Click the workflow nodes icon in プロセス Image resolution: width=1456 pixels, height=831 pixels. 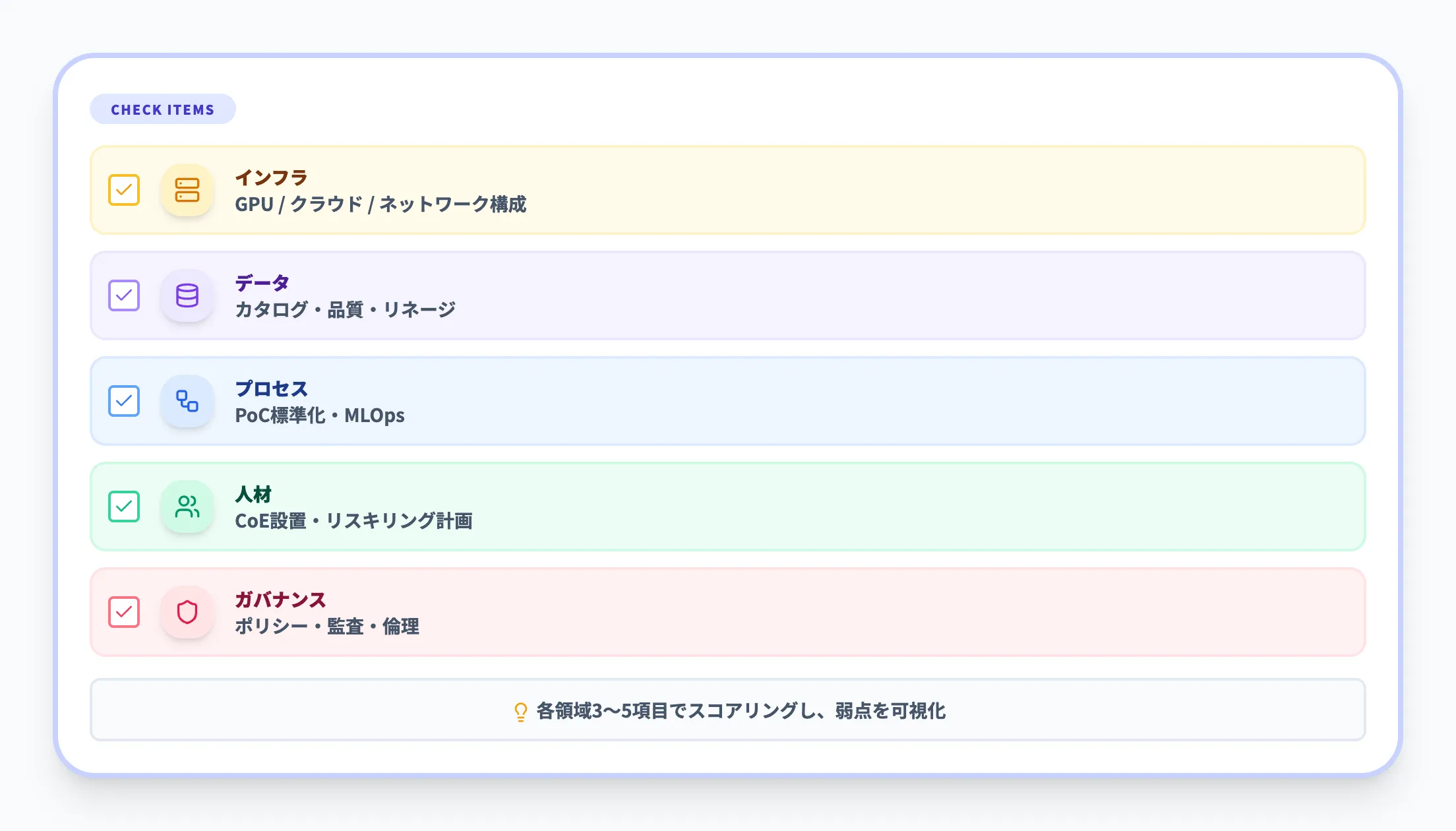[x=187, y=402]
